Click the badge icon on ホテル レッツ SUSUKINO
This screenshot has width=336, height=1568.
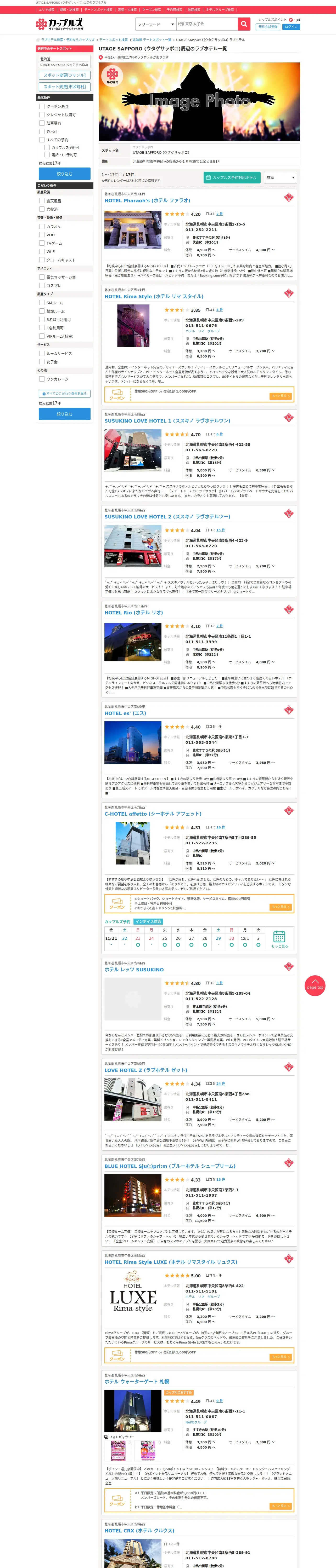(289, 967)
